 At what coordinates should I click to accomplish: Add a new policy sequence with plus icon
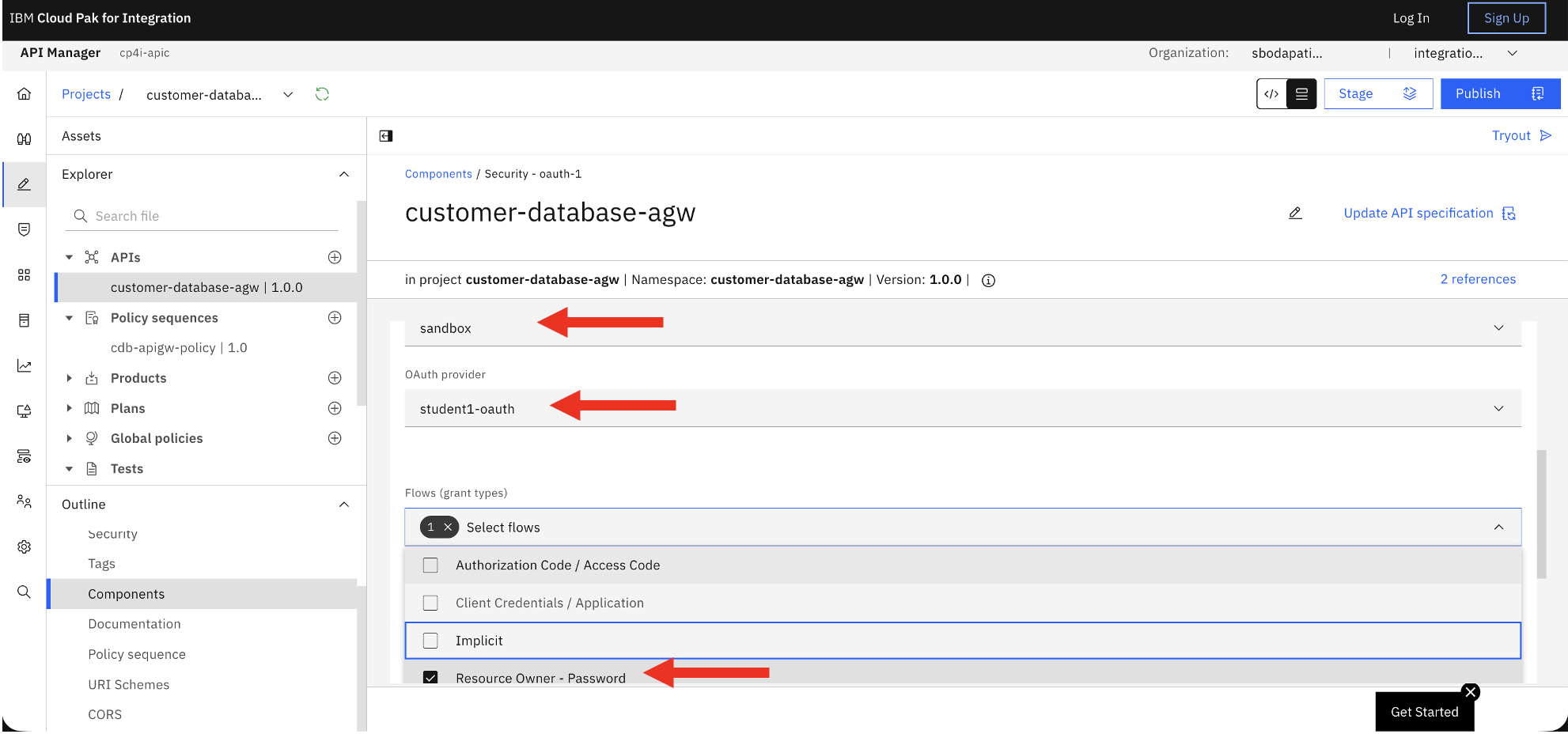tap(335, 318)
